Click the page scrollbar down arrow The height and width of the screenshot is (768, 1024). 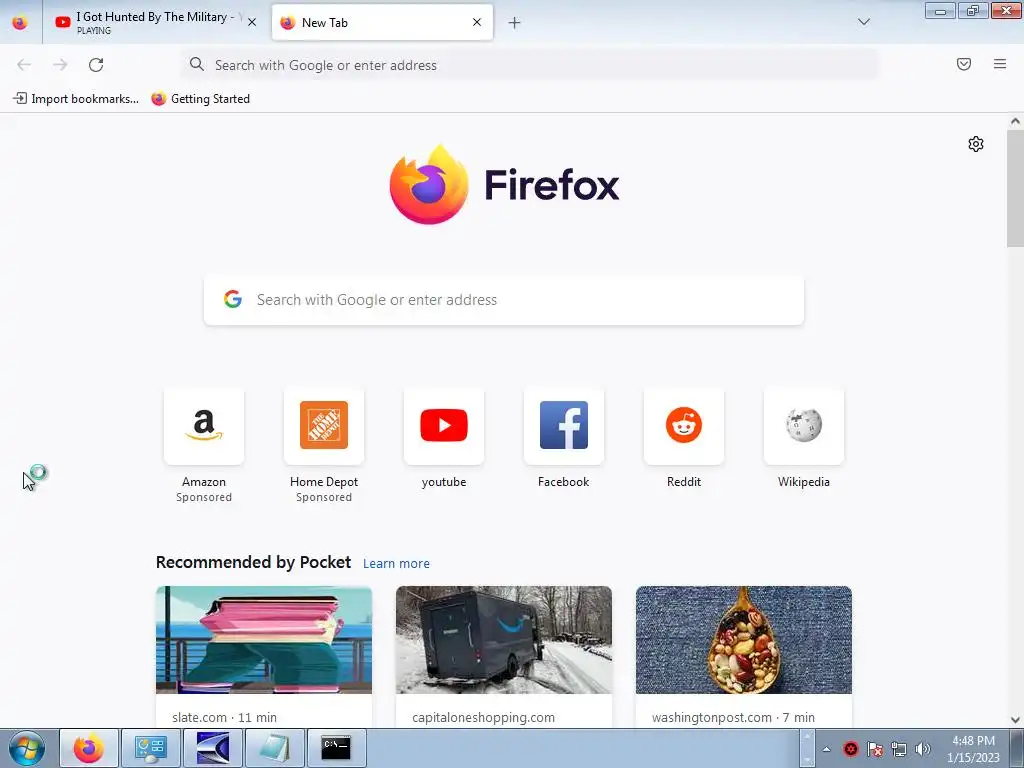tap(1015, 720)
